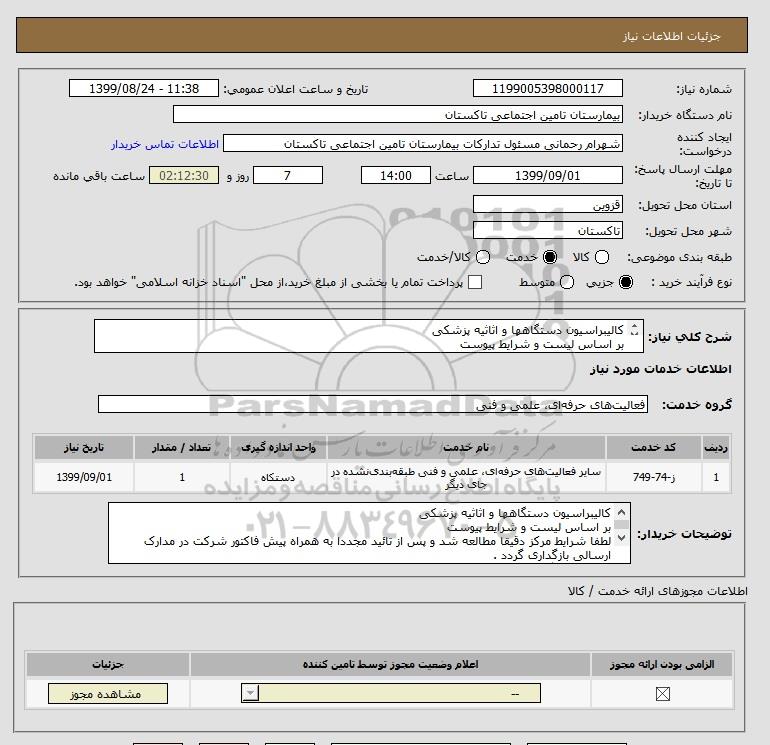Click the نام خدمت column header
770x745 pixels.
point(466,447)
